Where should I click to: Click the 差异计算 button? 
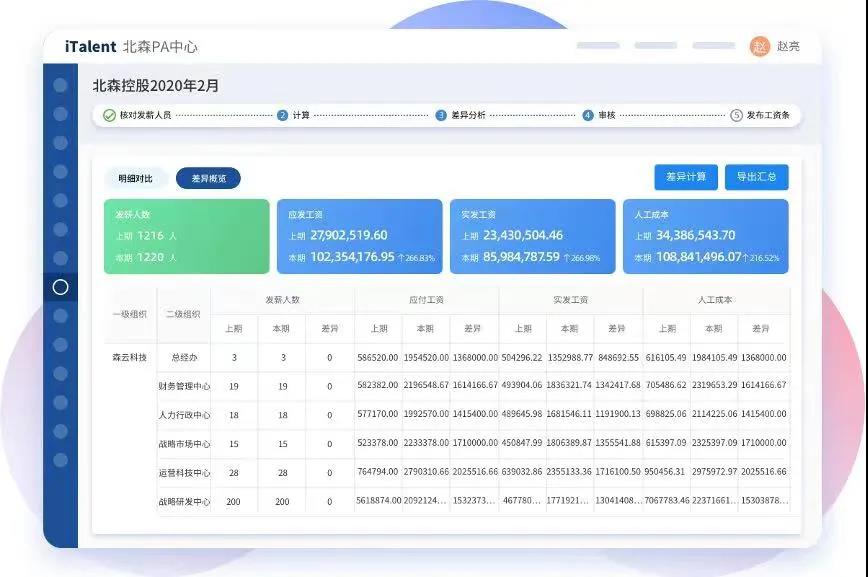(x=686, y=177)
